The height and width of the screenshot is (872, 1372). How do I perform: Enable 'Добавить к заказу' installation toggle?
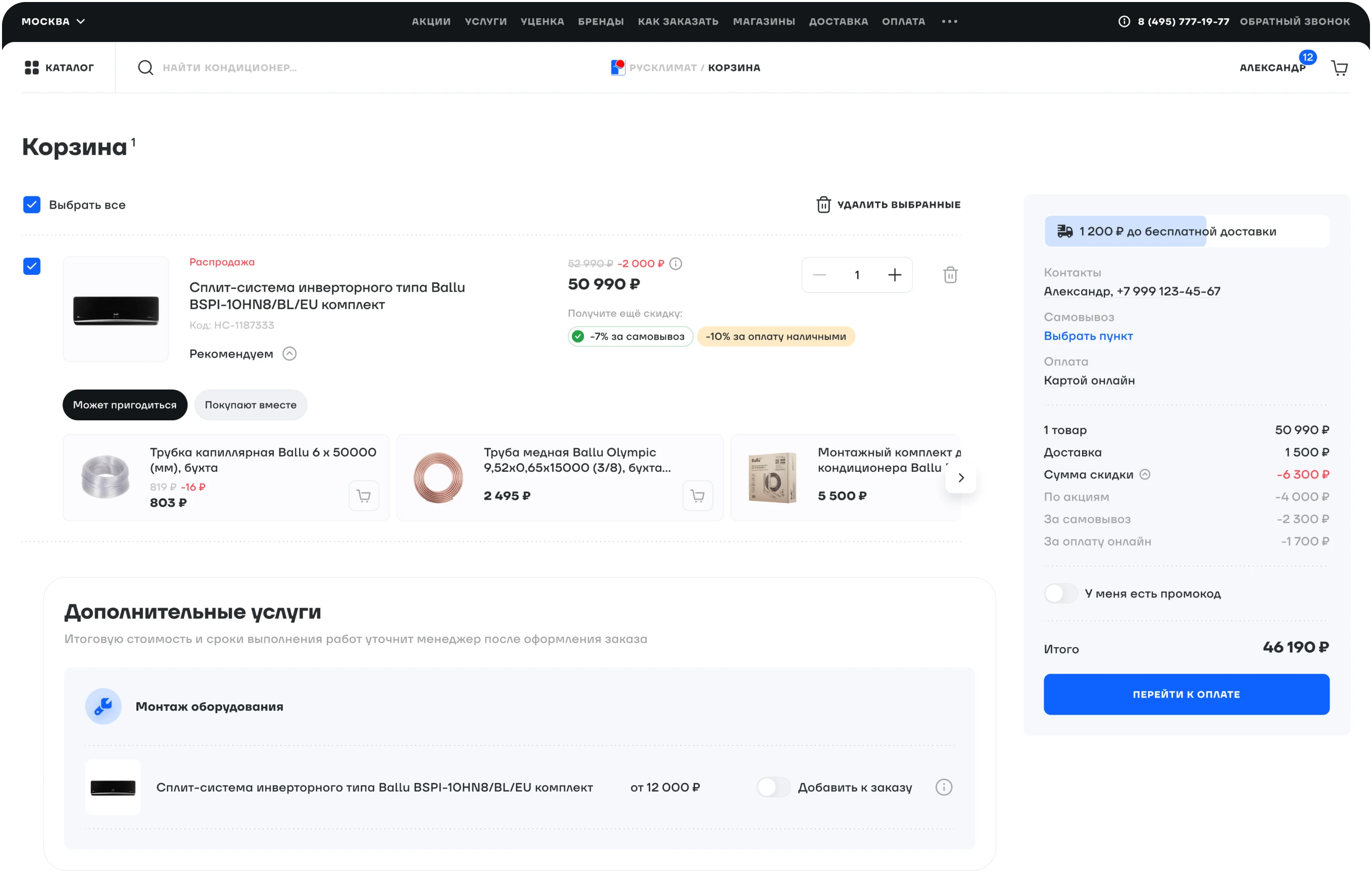[x=773, y=788]
